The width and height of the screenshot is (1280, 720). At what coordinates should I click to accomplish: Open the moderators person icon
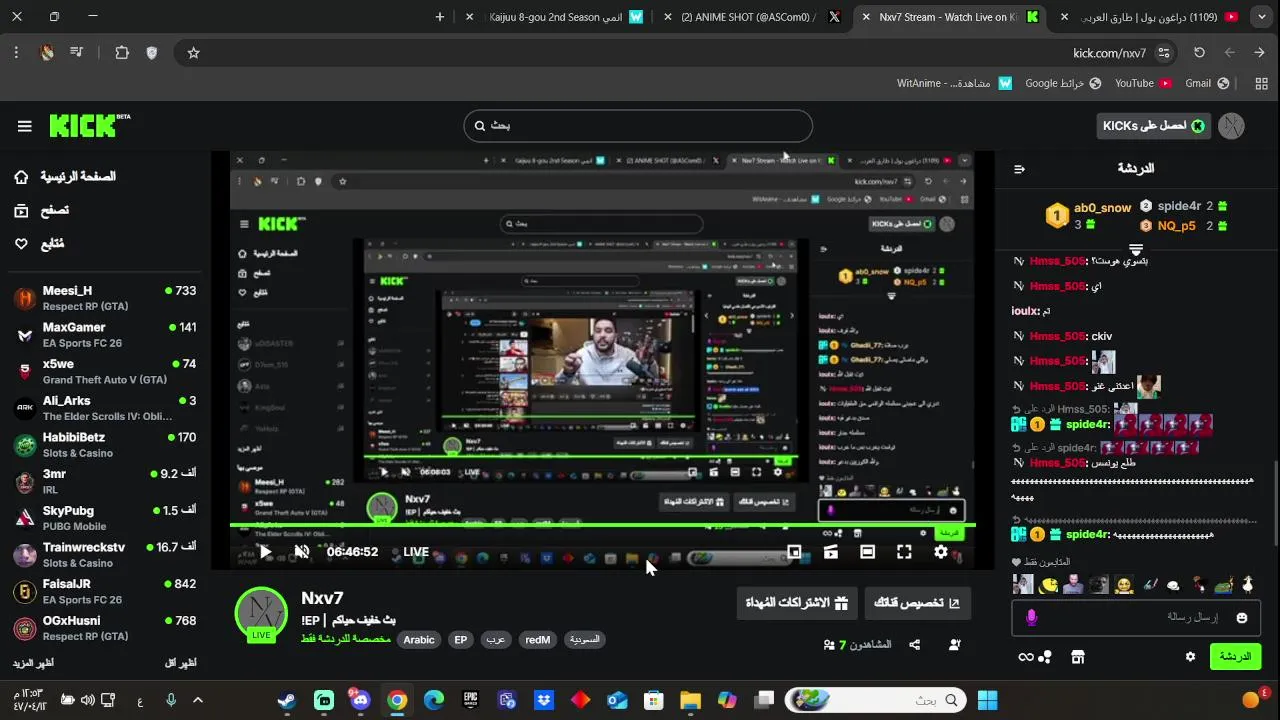(x=955, y=645)
